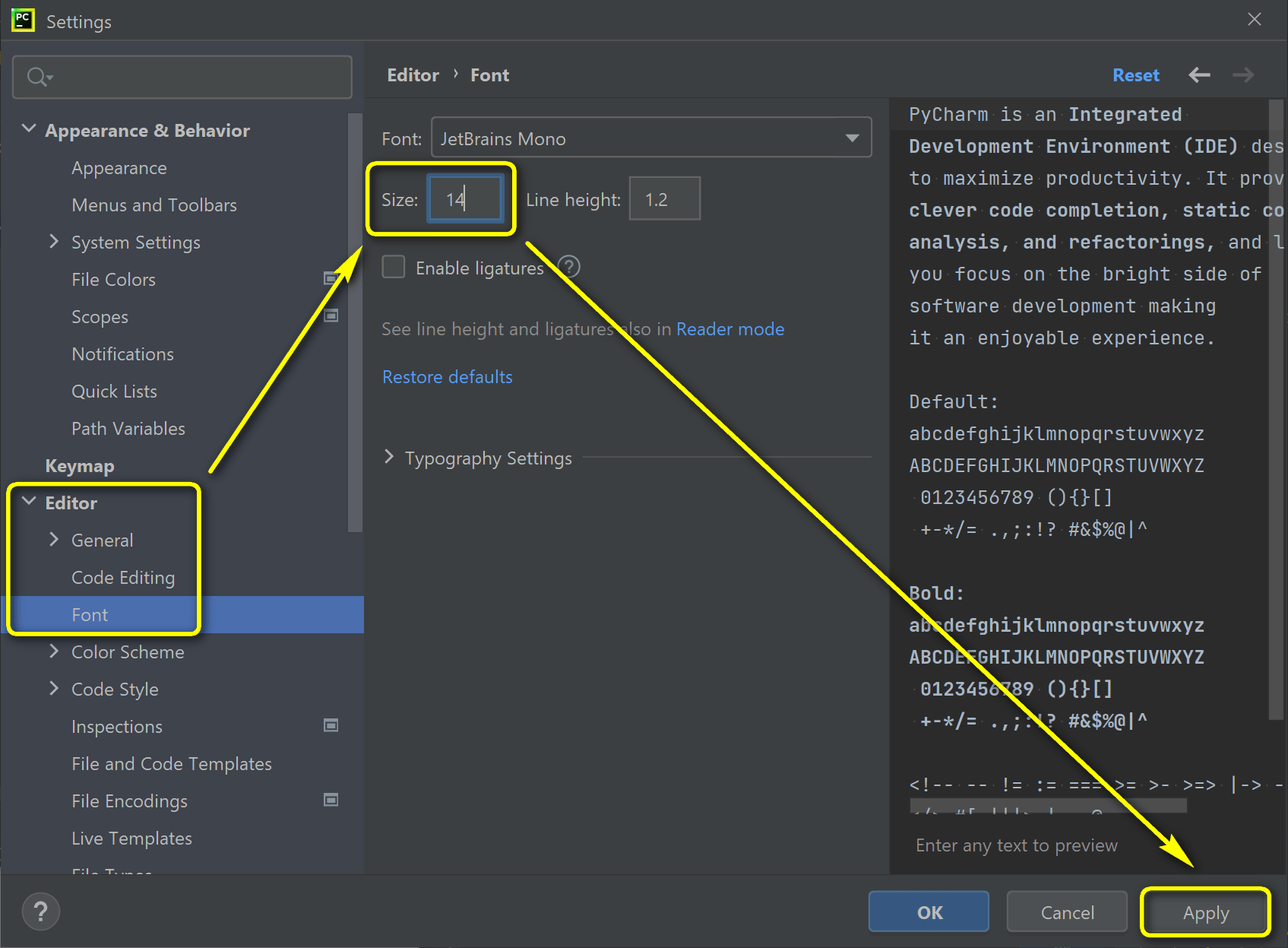The width and height of the screenshot is (1288, 948).
Task: Expand the Code Style node
Action: point(54,688)
